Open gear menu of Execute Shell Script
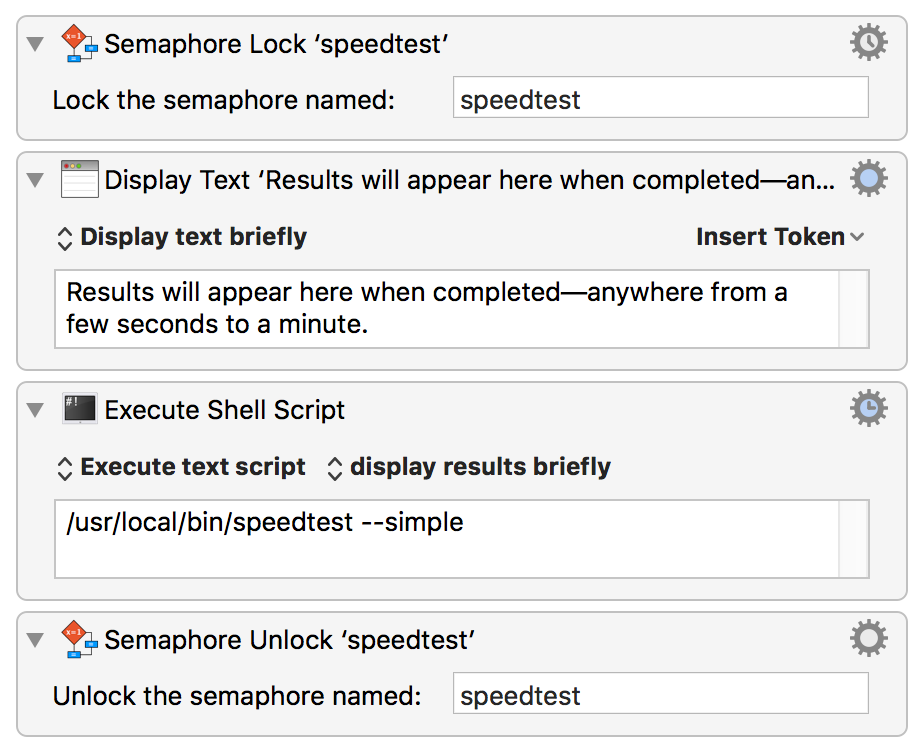This screenshot has width=924, height=750. coord(869,408)
